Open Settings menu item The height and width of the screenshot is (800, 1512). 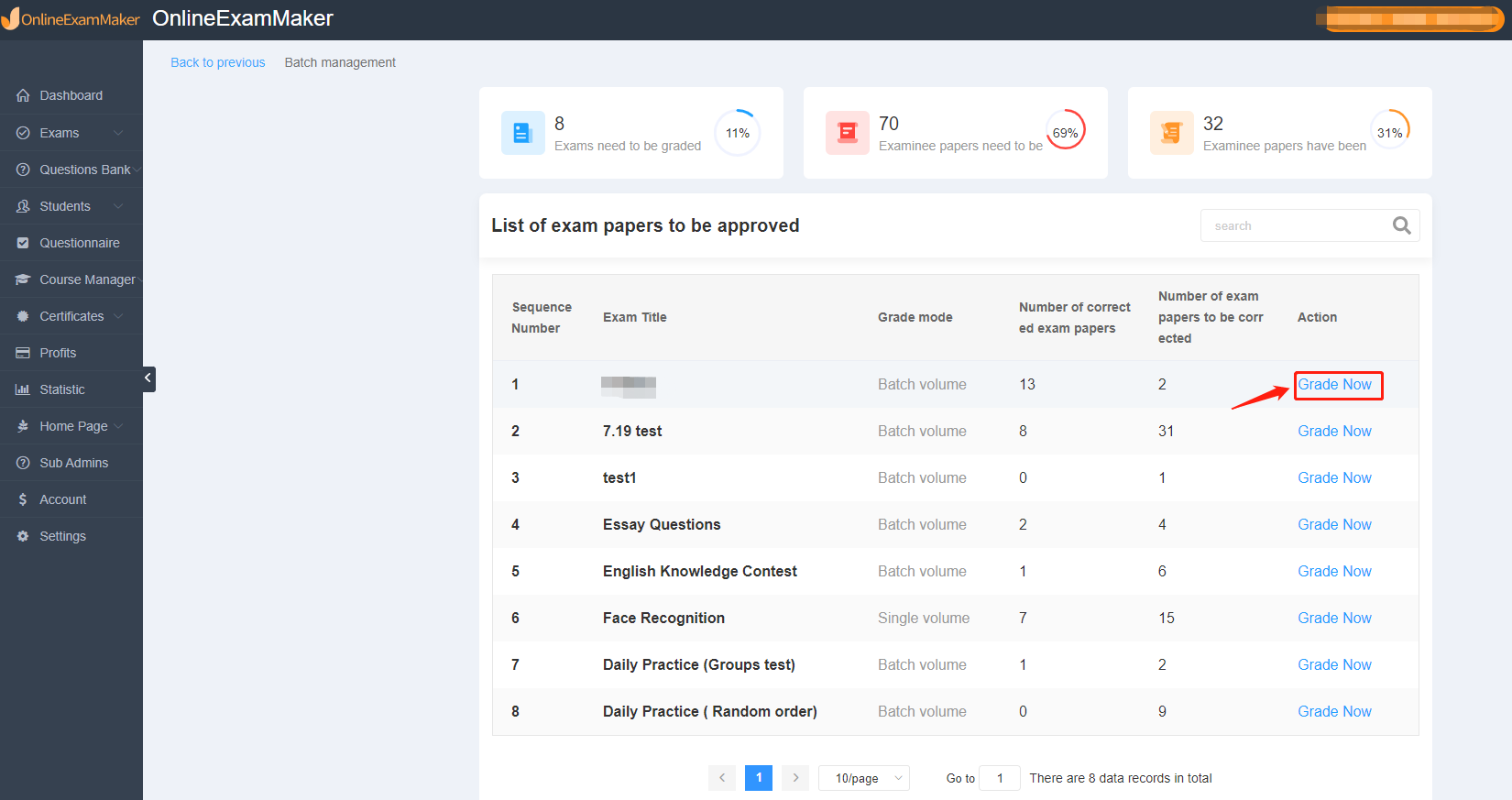[71, 536]
